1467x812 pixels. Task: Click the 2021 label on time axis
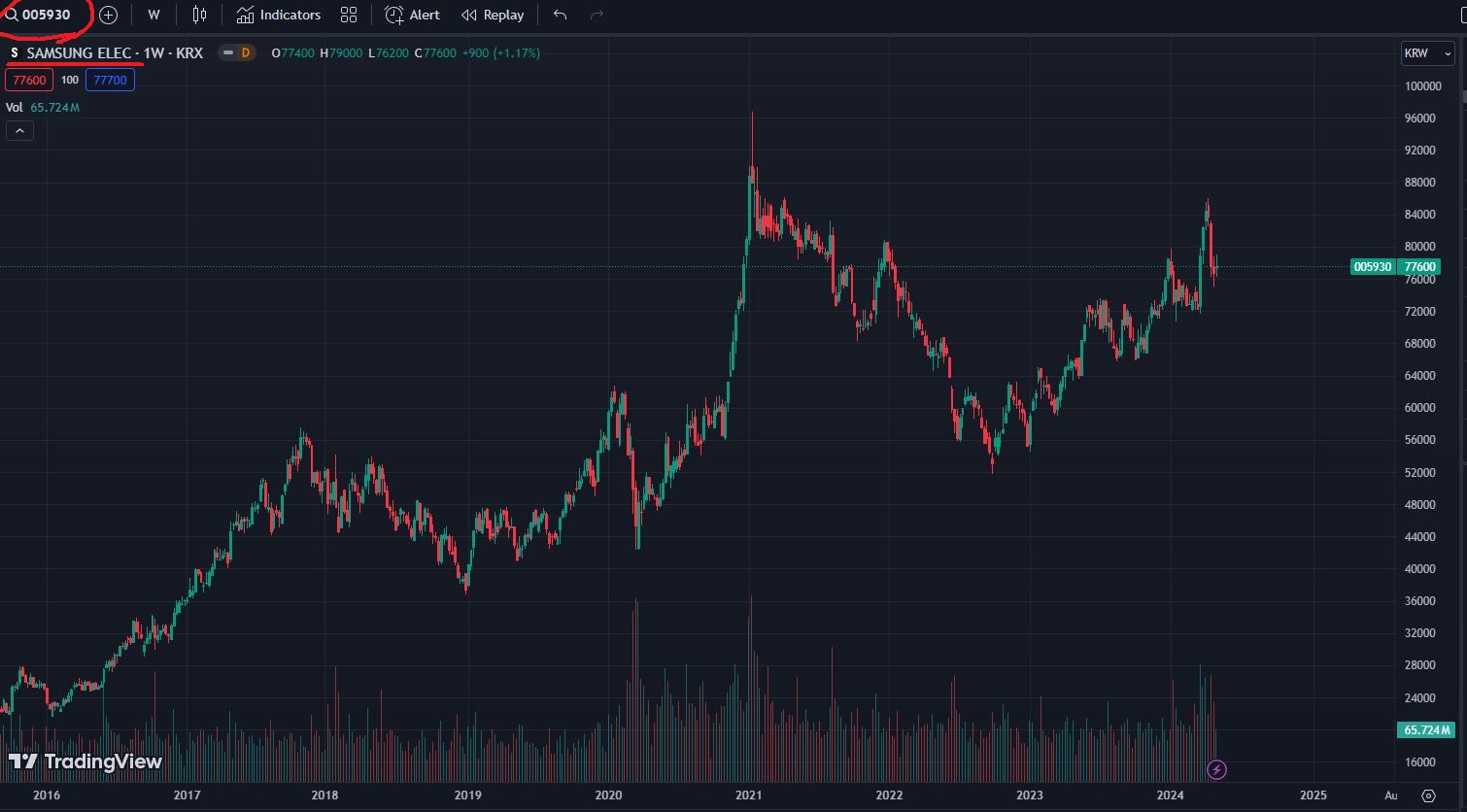[748, 795]
